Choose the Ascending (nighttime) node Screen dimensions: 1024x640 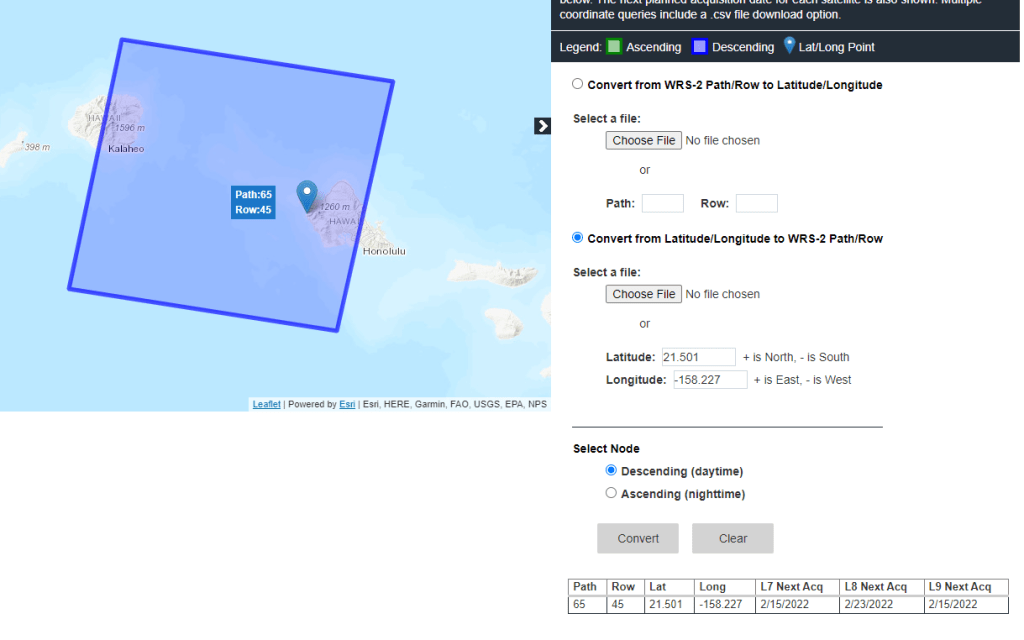(611, 493)
